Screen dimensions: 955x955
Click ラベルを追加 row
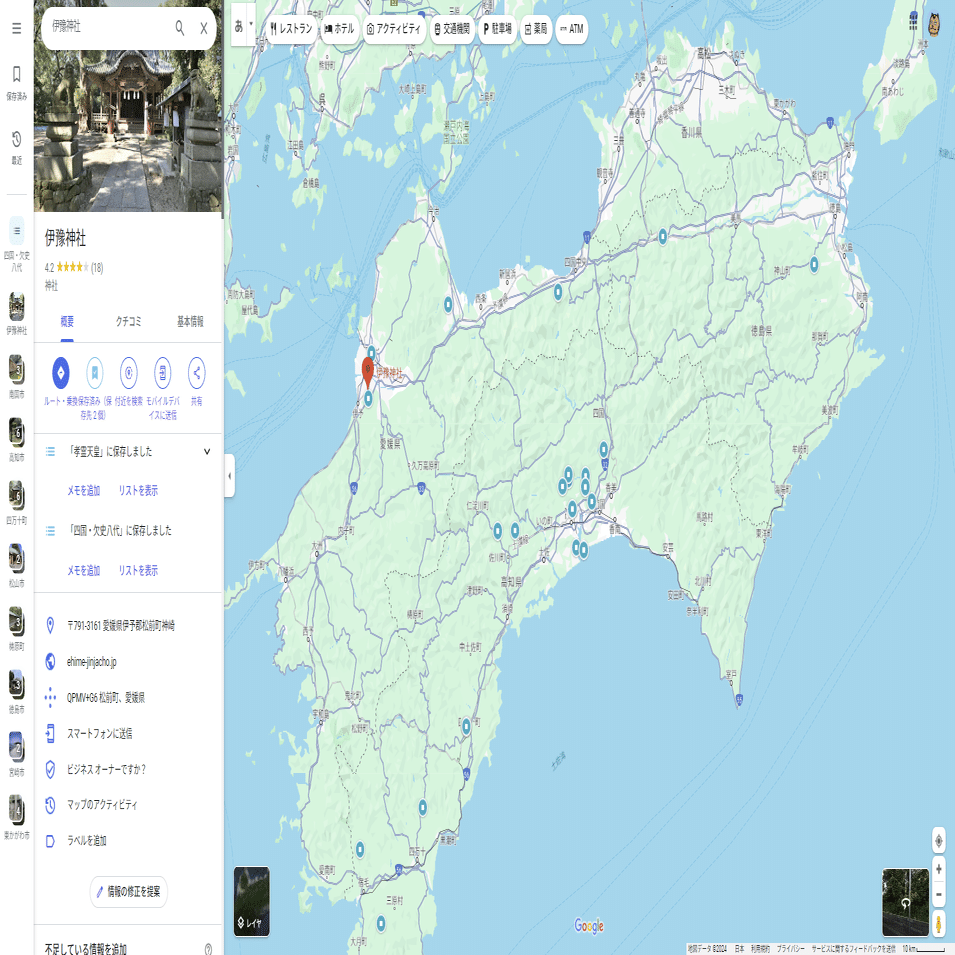(128, 840)
